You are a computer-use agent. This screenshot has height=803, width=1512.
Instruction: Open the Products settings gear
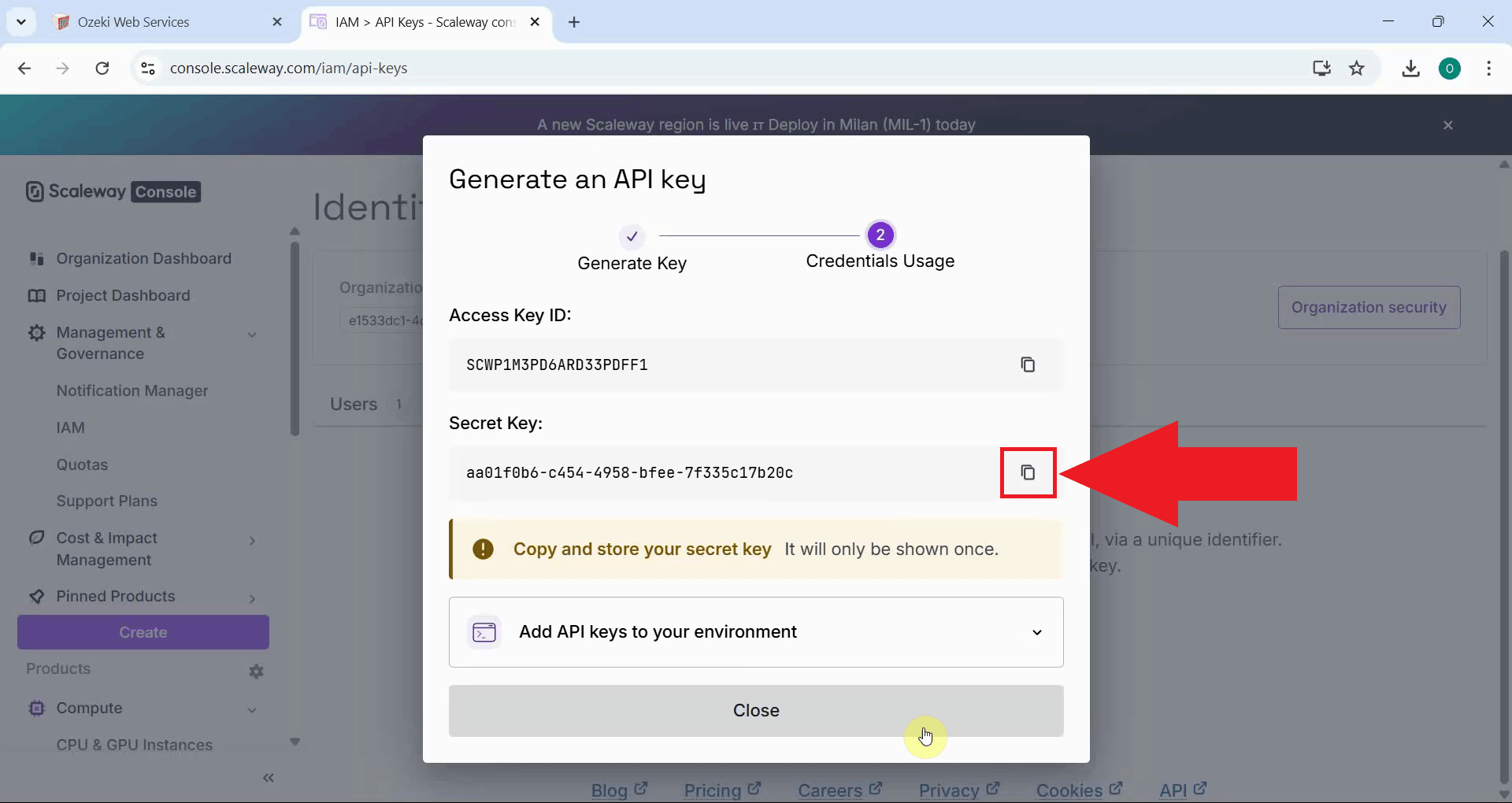(x=255, y=671)
